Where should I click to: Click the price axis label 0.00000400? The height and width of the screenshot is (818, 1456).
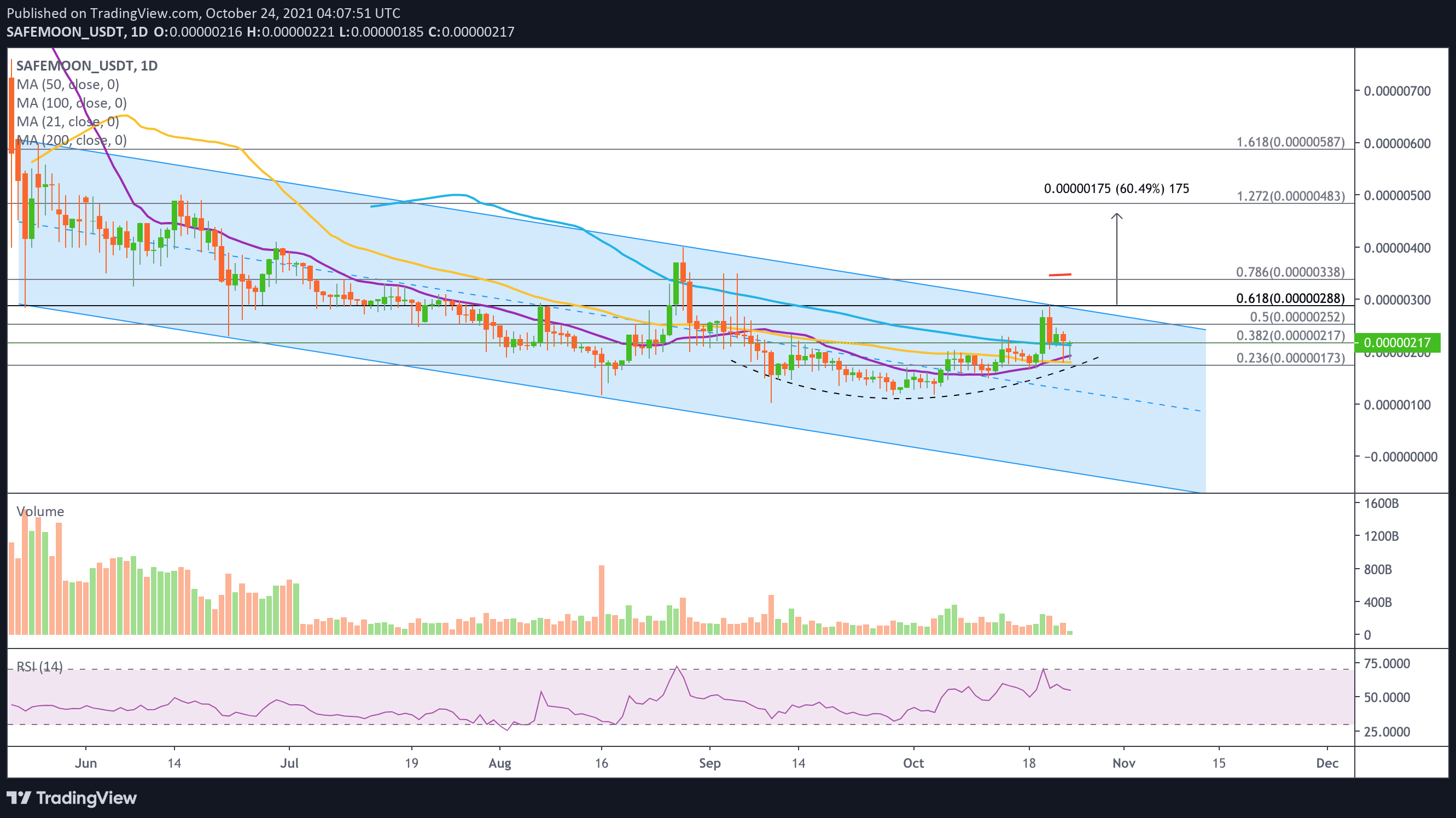point(1397,248)
